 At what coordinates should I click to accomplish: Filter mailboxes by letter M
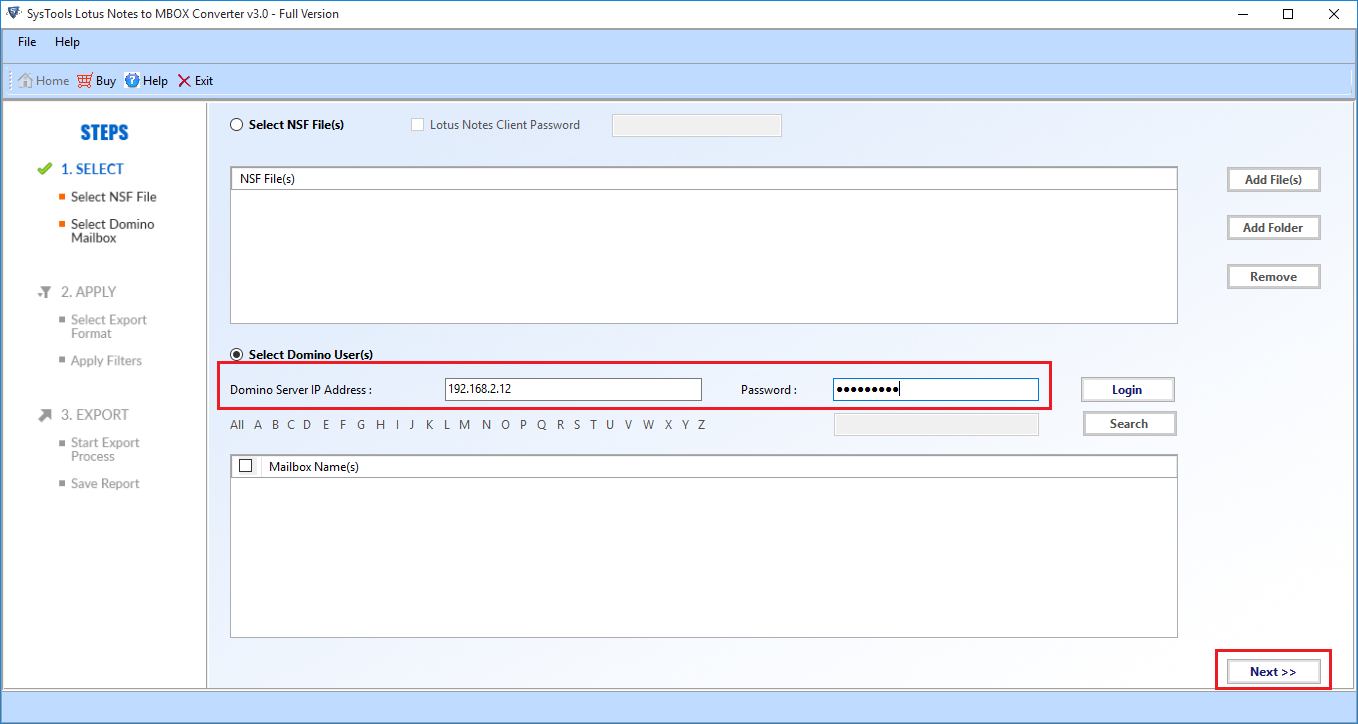(464, 425)
